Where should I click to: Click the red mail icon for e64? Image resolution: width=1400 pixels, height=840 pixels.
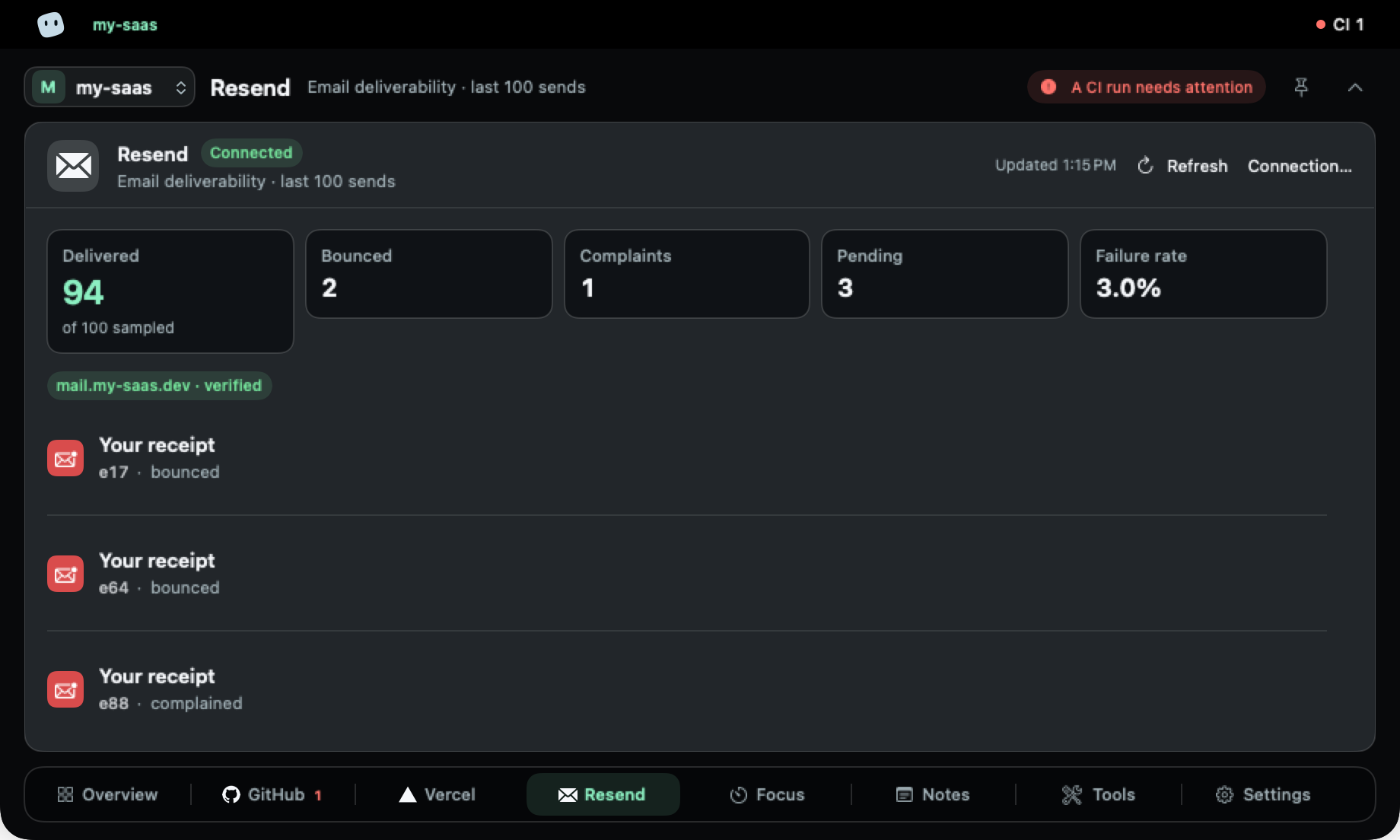pyautogui.click(x=65, y=574)
